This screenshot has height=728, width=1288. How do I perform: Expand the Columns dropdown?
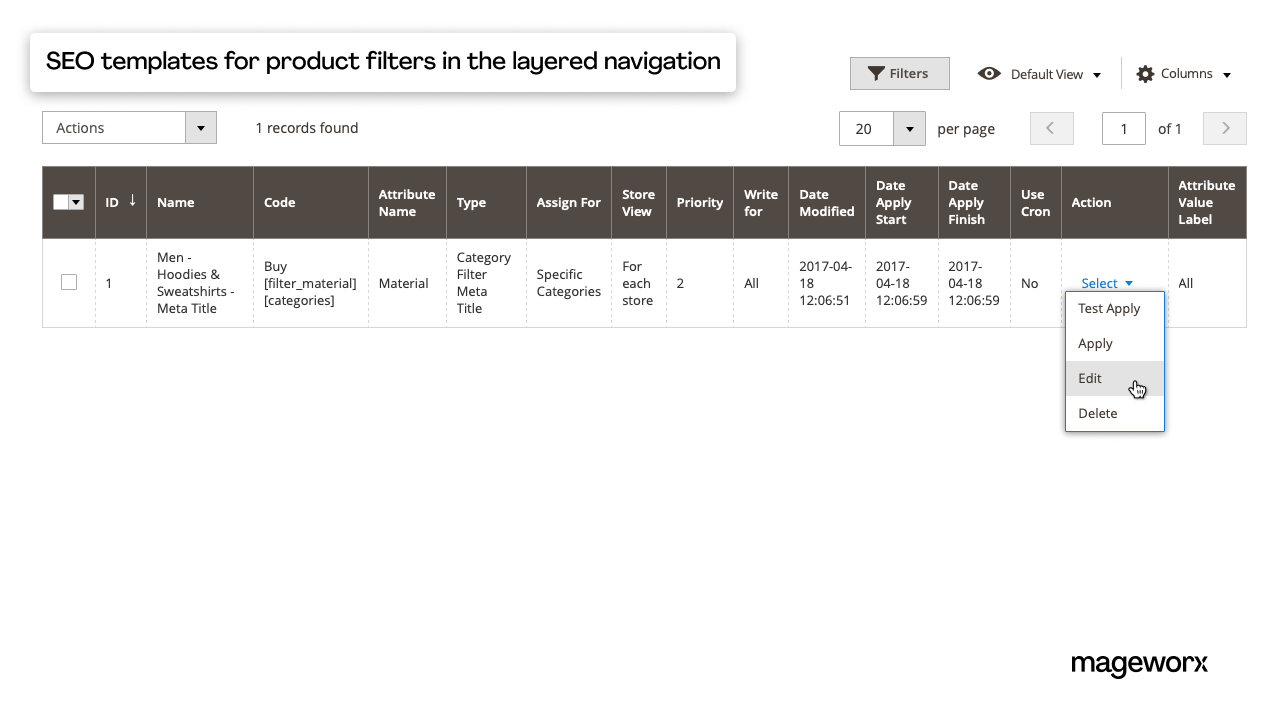[x=1224, y=73]
